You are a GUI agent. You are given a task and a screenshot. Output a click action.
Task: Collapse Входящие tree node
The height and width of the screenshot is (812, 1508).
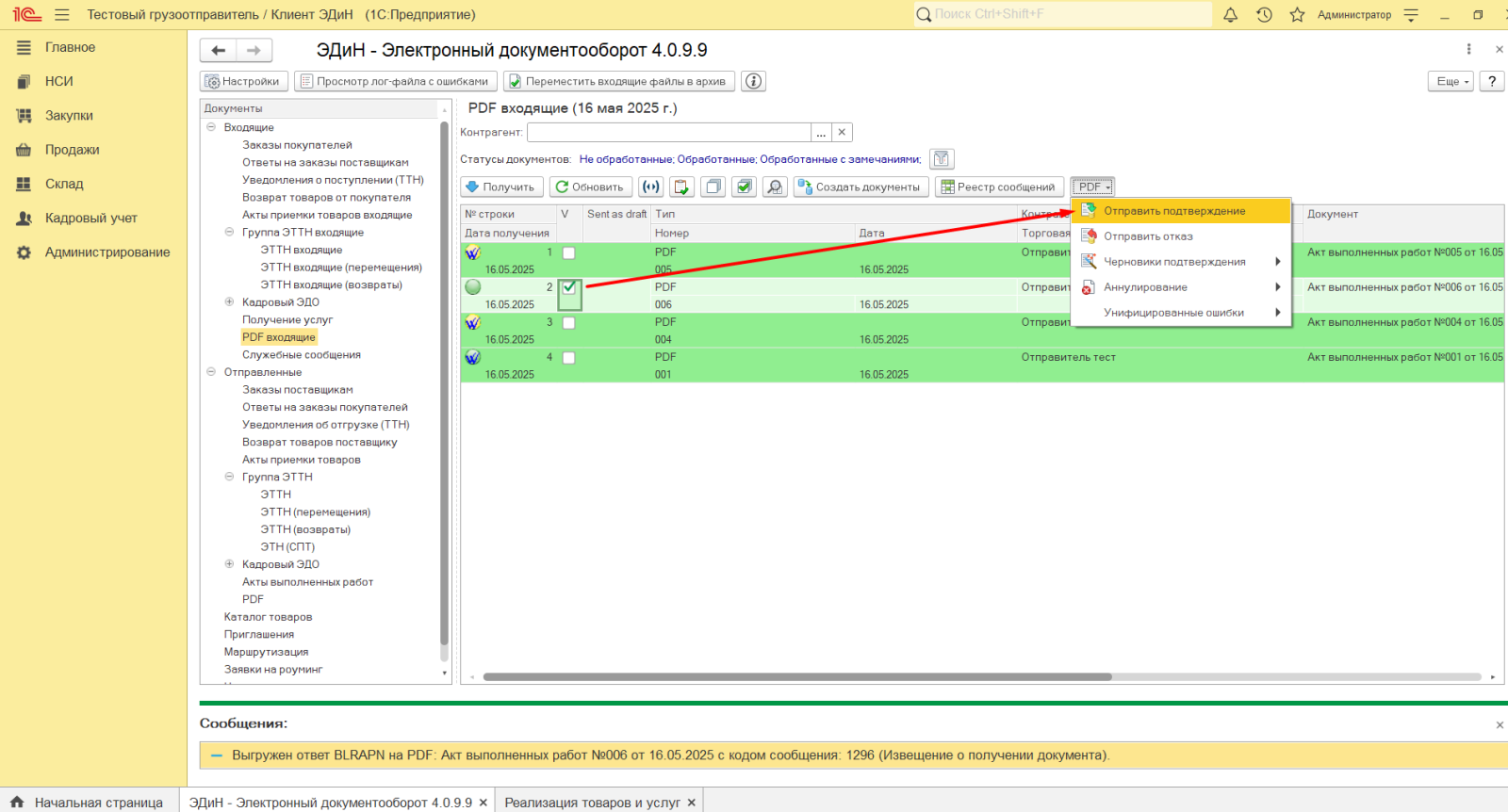pyautogui.click(x=211, y=127)
